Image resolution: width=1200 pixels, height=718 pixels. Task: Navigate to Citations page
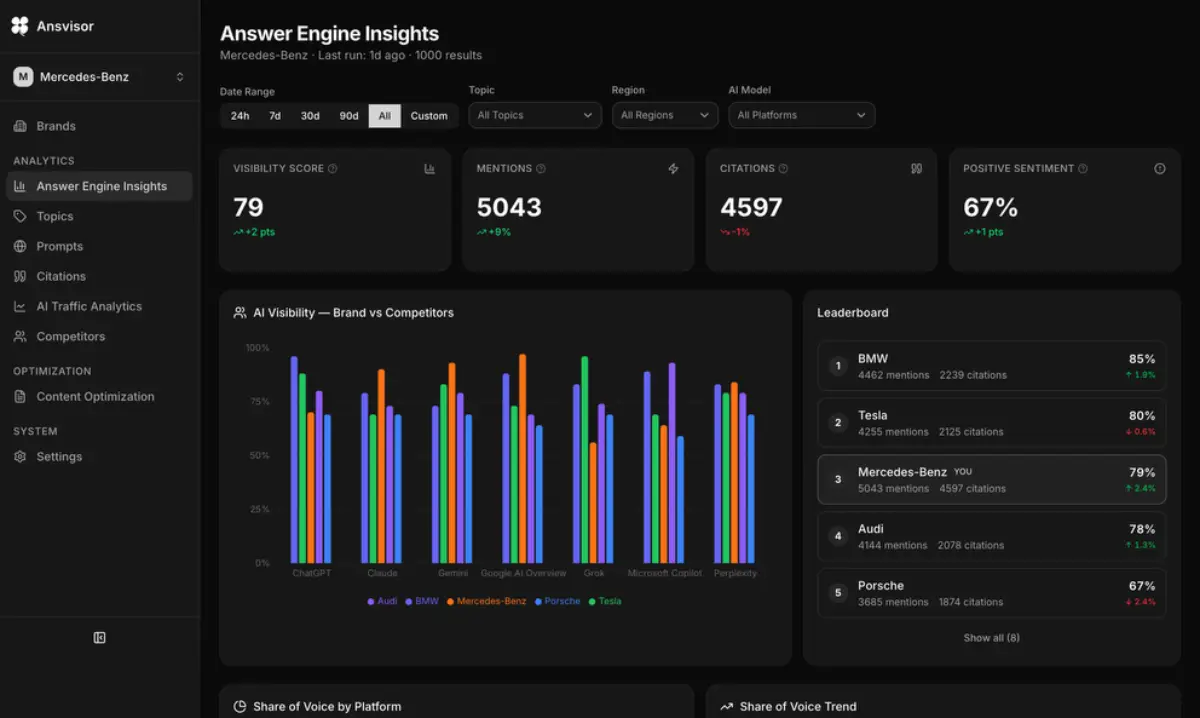tap(99, 276)
